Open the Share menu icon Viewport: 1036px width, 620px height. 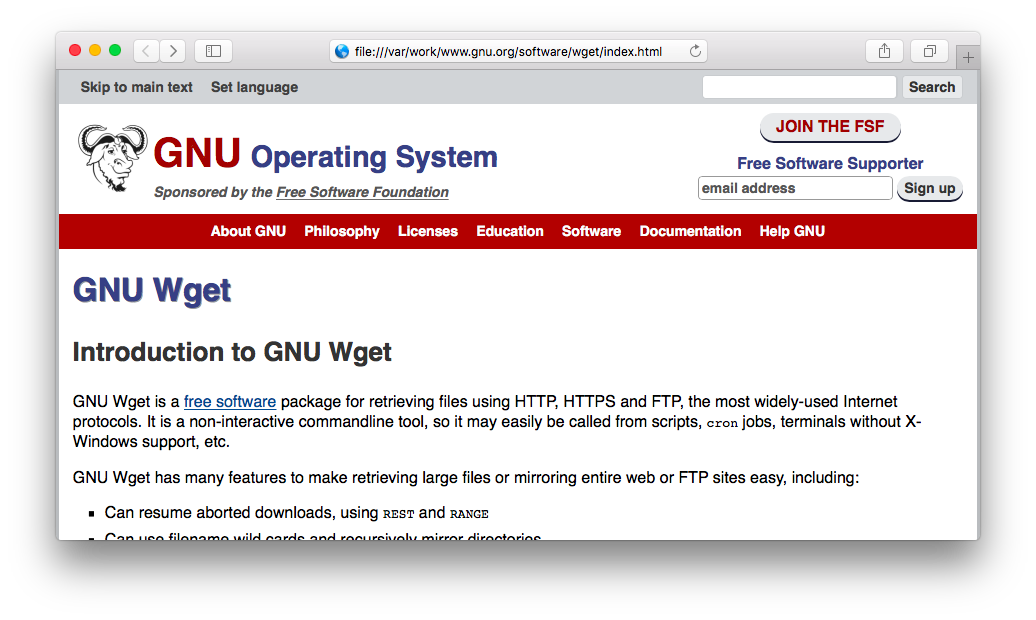884,50
